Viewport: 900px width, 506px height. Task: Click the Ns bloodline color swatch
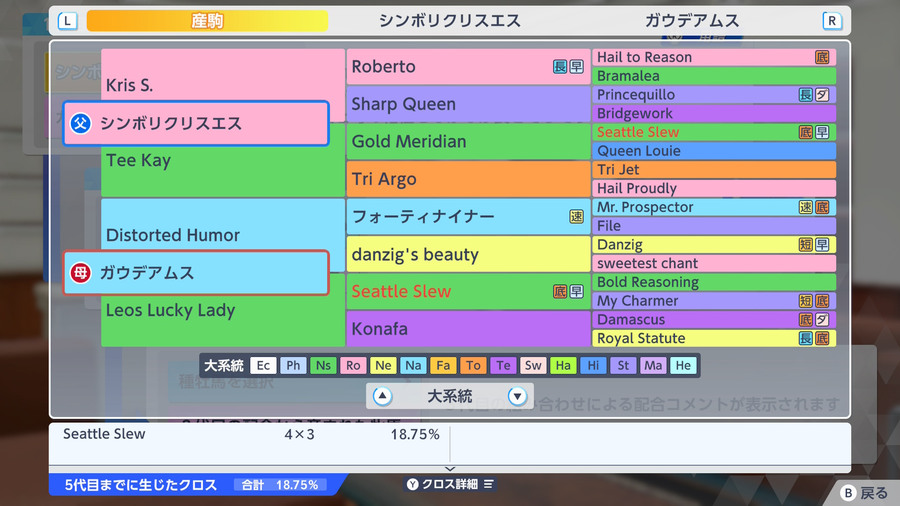[323, 365]
